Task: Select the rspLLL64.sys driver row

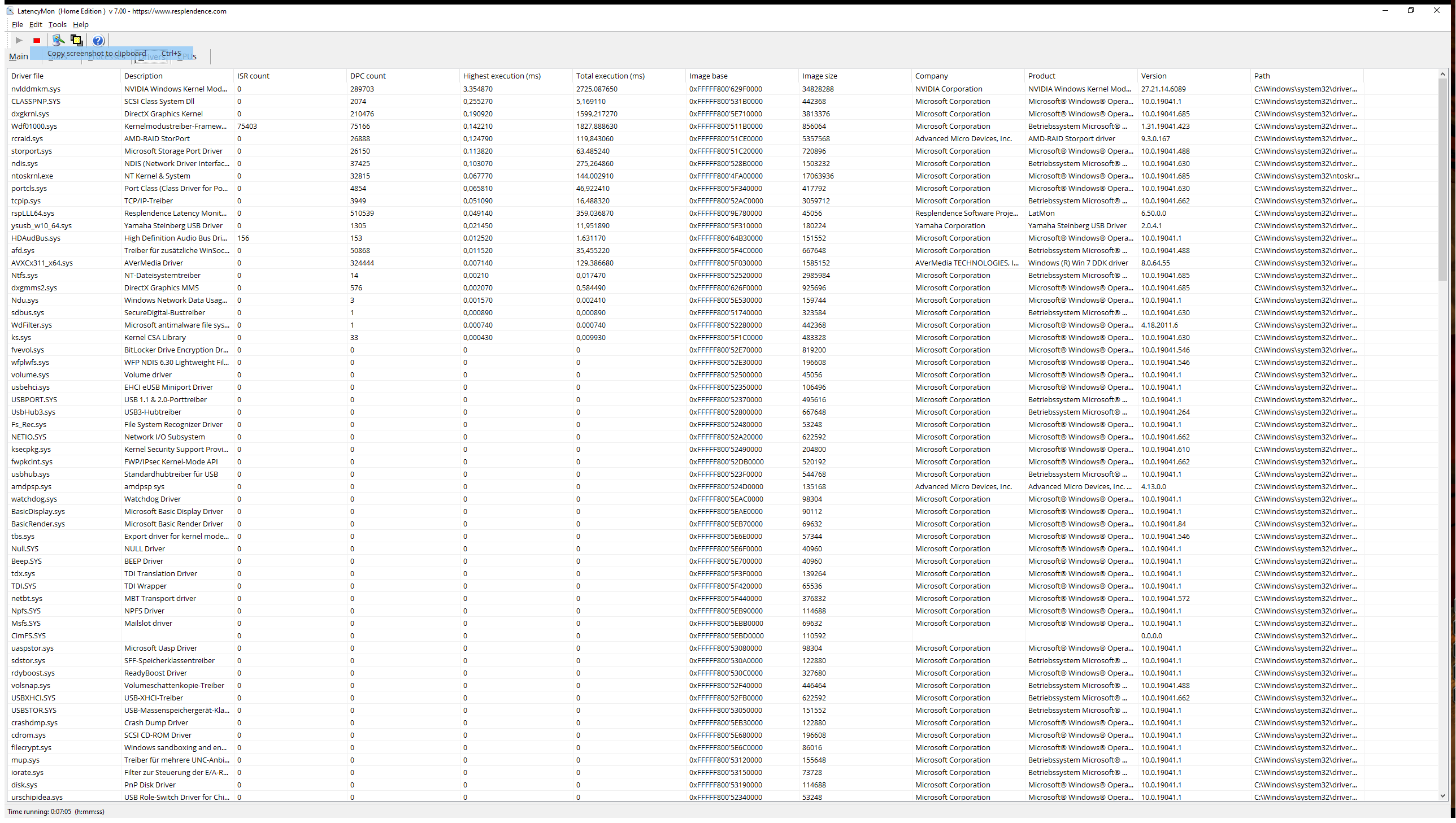Action: click(33, 213)
